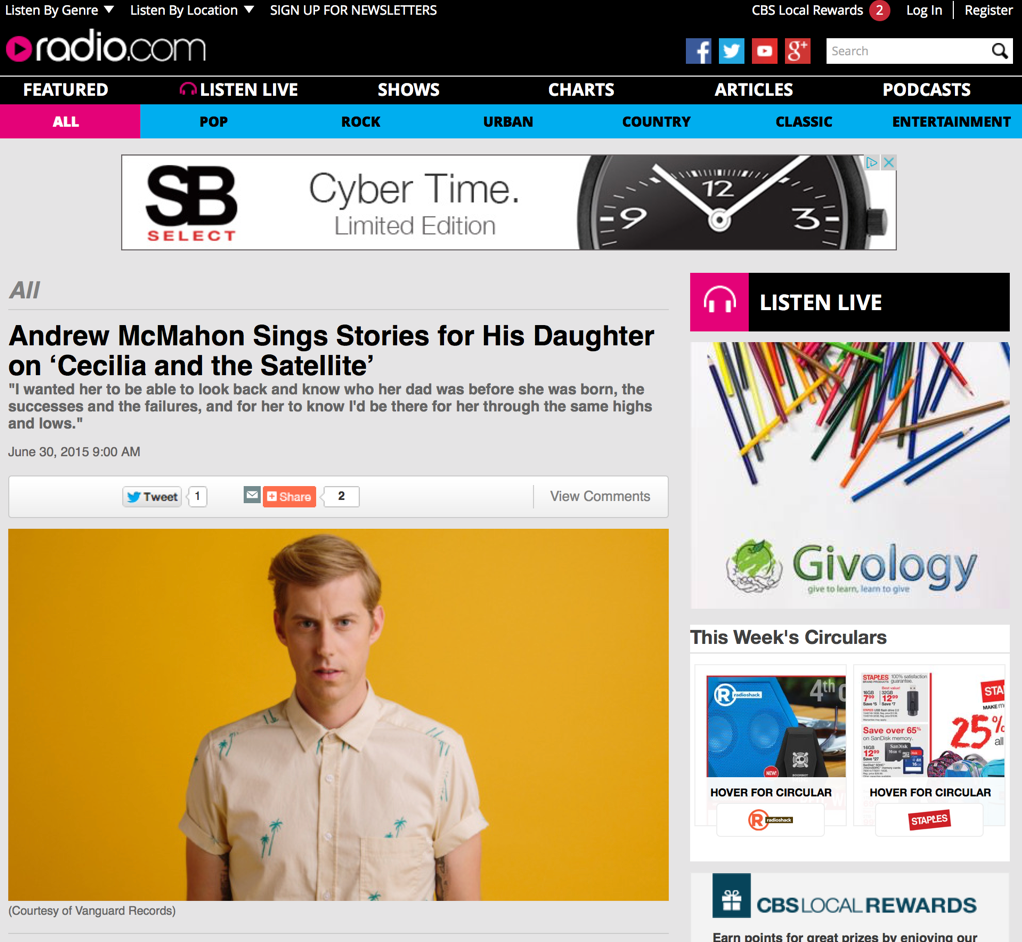Click the search magnifier icon
This screenshot has height=942, width=1022.
pos(999,51)
